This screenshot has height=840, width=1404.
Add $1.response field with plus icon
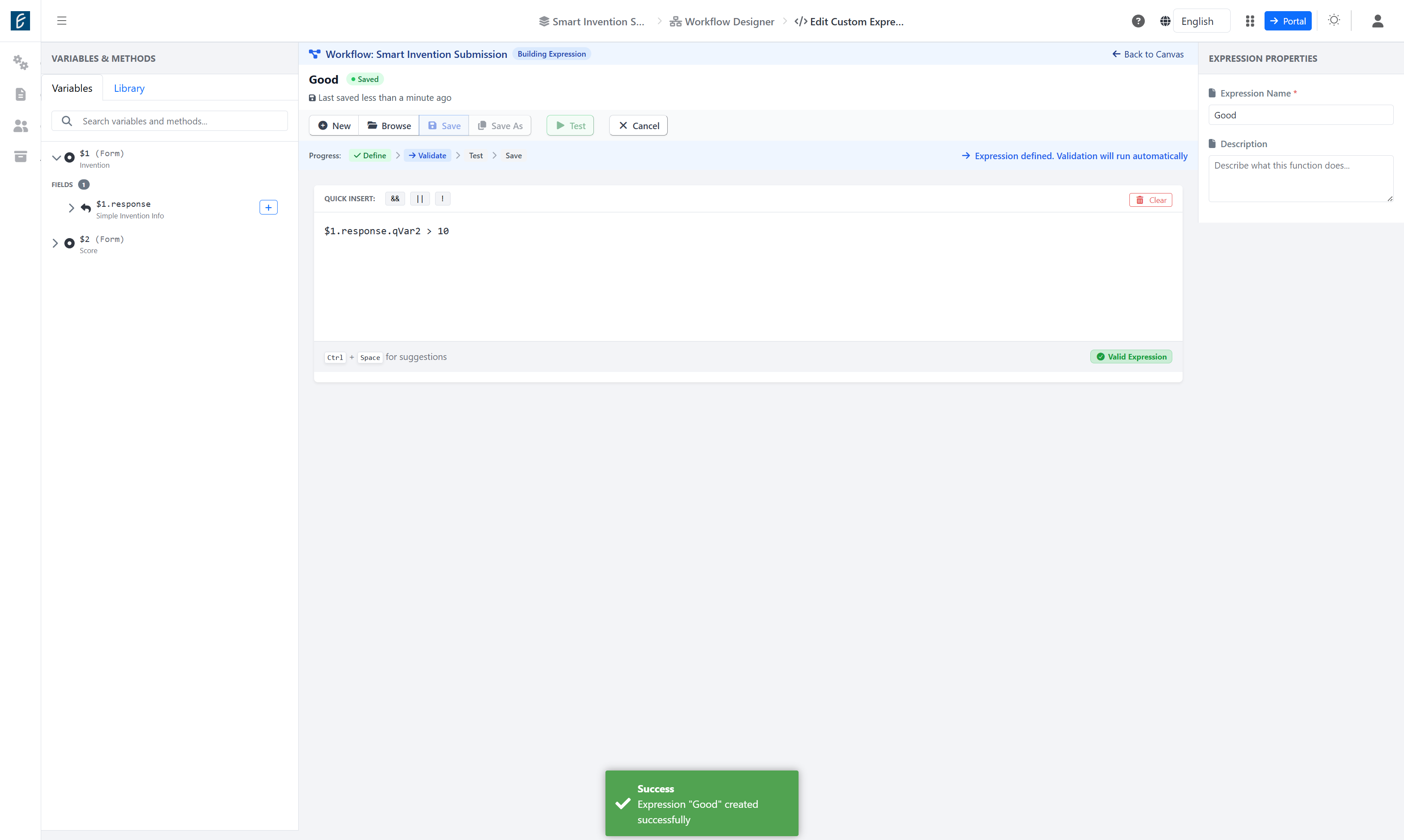pyautogui.click(x=268, y=208)
